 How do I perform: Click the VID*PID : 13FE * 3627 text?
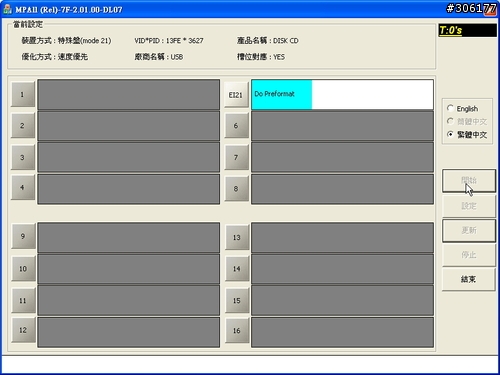pyautogui.click(x=169, y=41)
